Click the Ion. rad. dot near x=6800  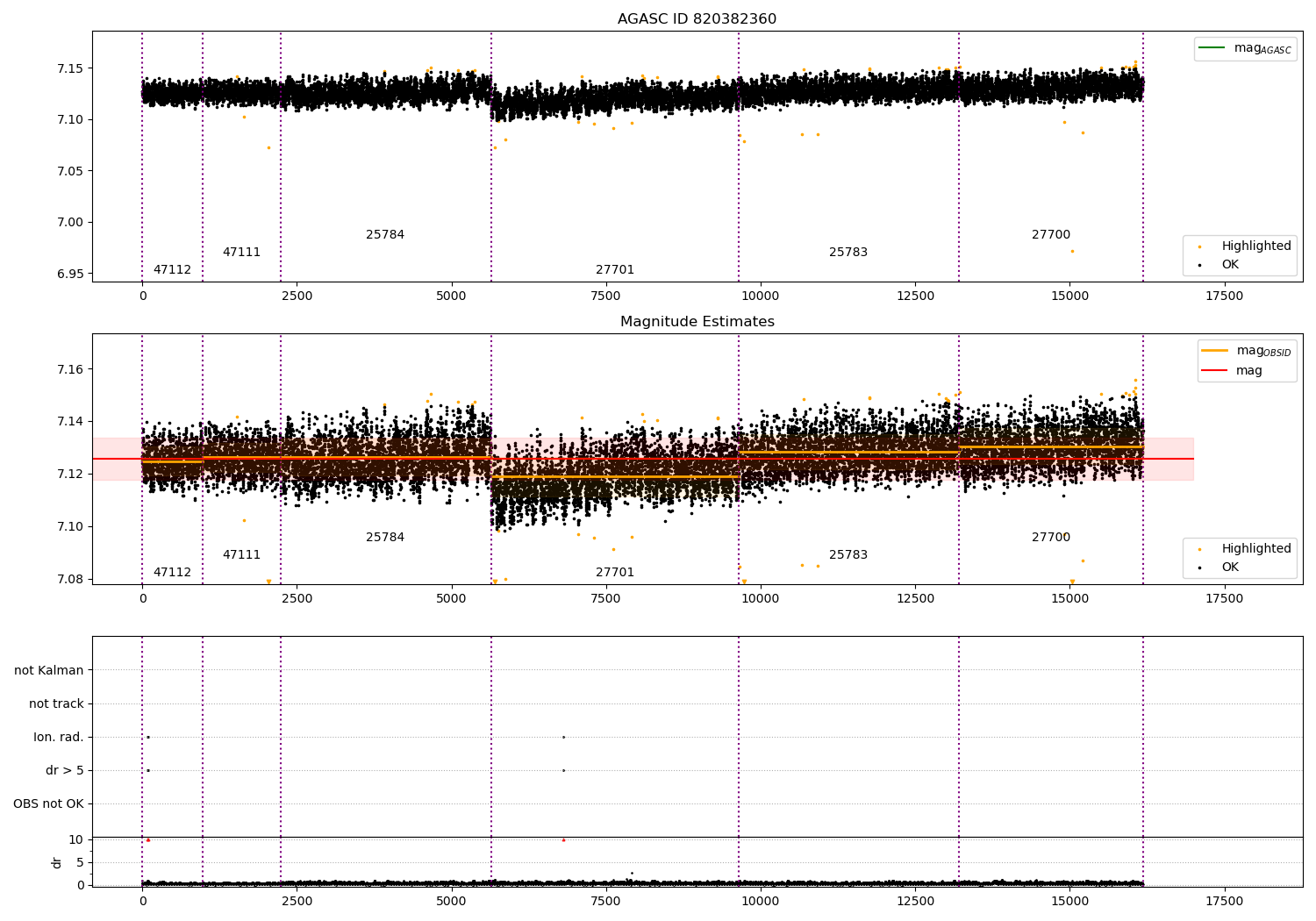tap(563, 737)
